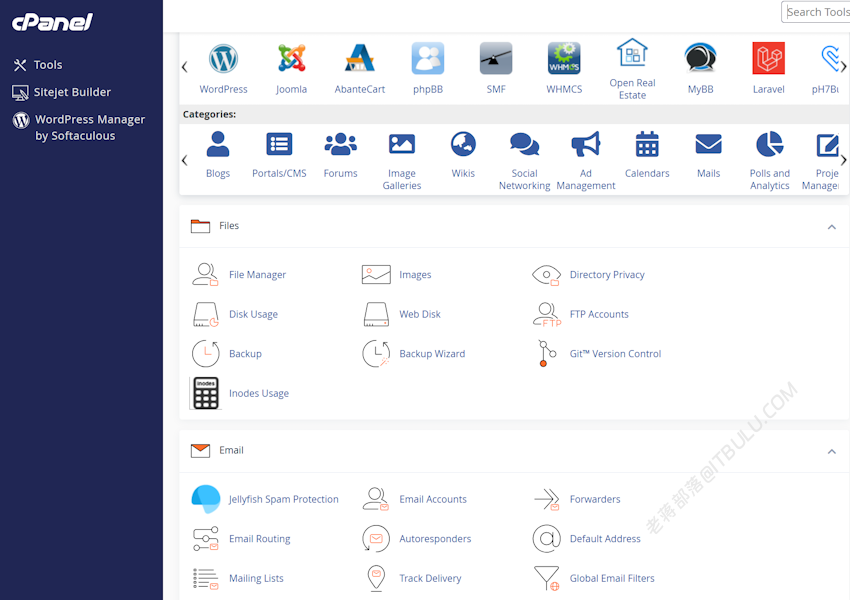
Task: Open the WordPress installer icon
Action: [223, 59]
